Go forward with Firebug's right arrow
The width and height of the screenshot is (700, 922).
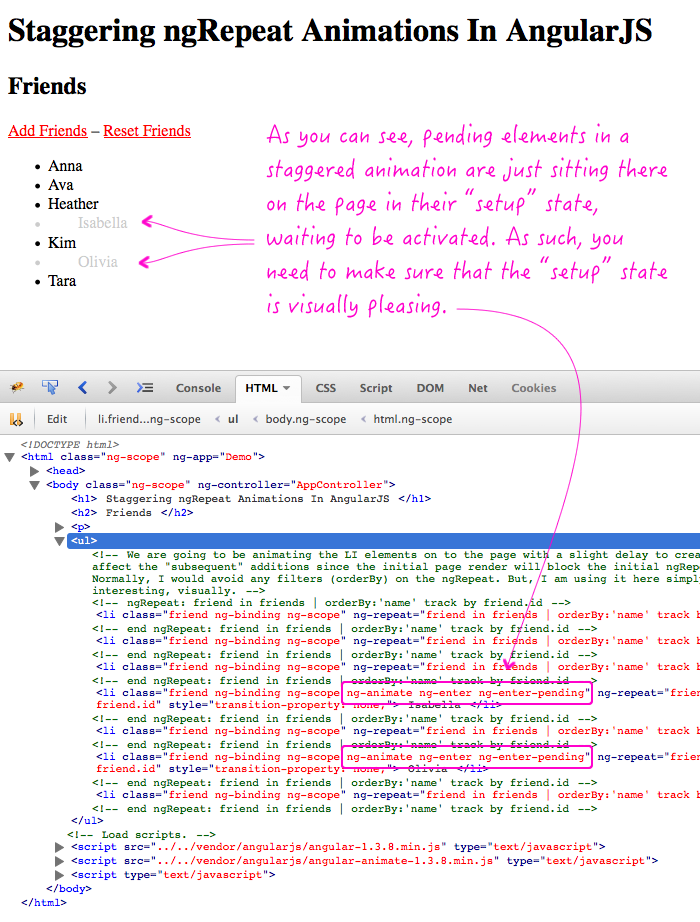pyautogui.click(x=112, y=387)
